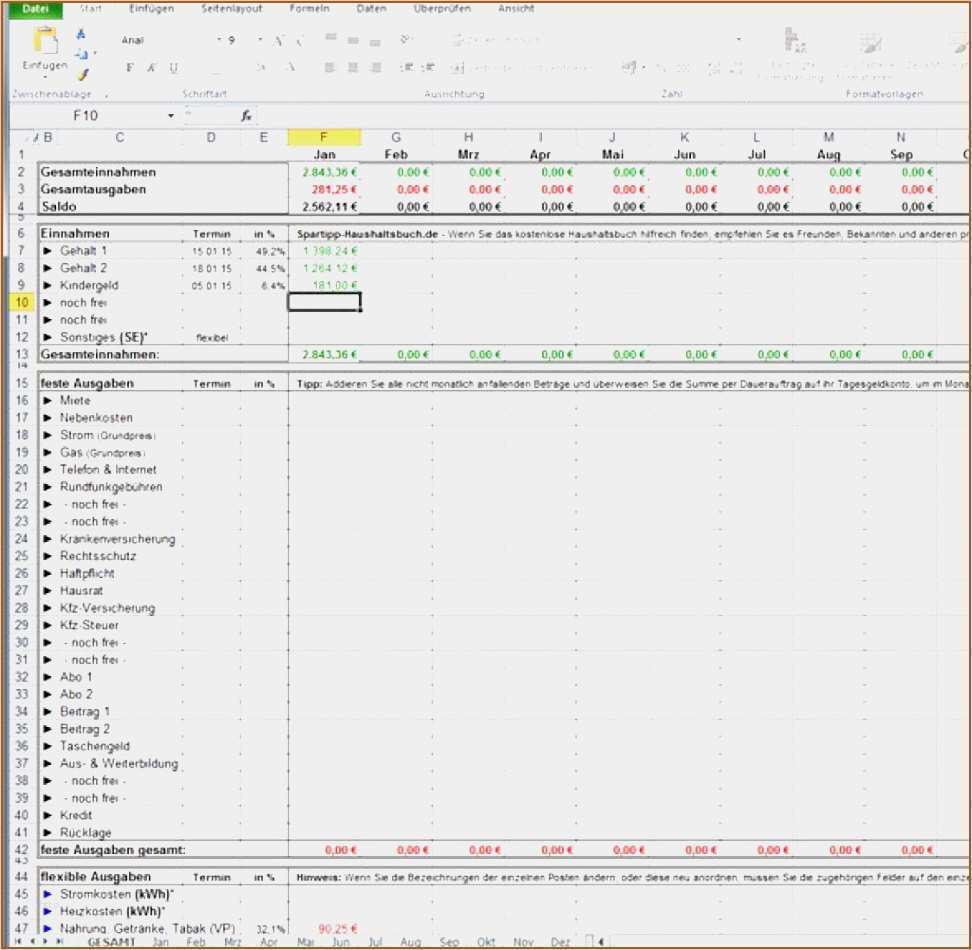The image size is (972, 950).
Task: Click the copy icon in Zwischenablage
Action: click(82, 54)
